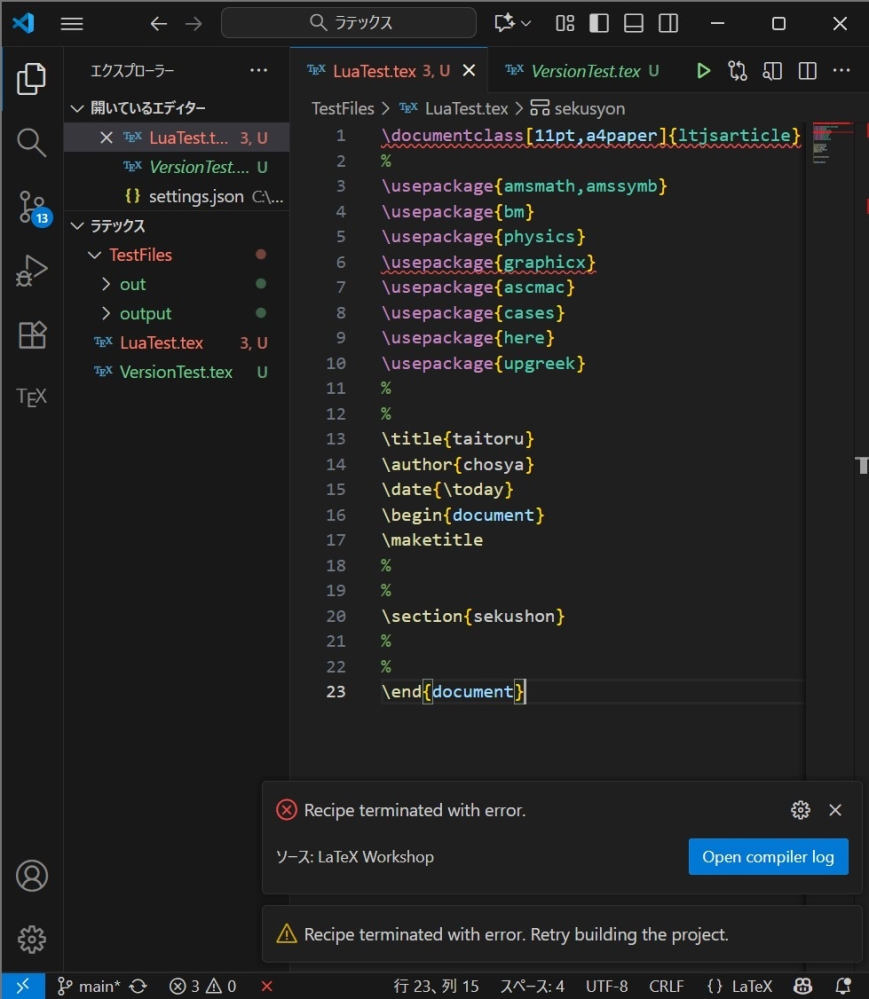Viewport: 869px width, 999px height.
Task: Open the Search view in activity bar
Action: [x=30, y=142]
